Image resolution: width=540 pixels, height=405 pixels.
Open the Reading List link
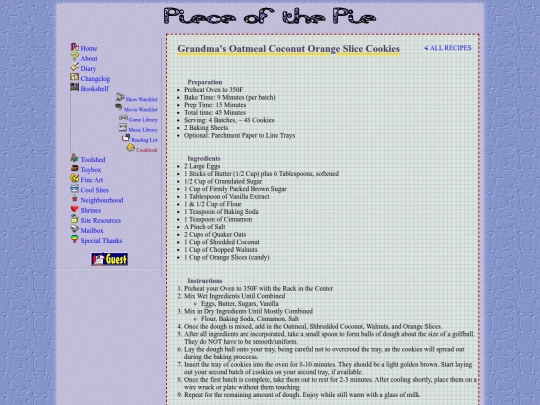[x=145, y=140]
